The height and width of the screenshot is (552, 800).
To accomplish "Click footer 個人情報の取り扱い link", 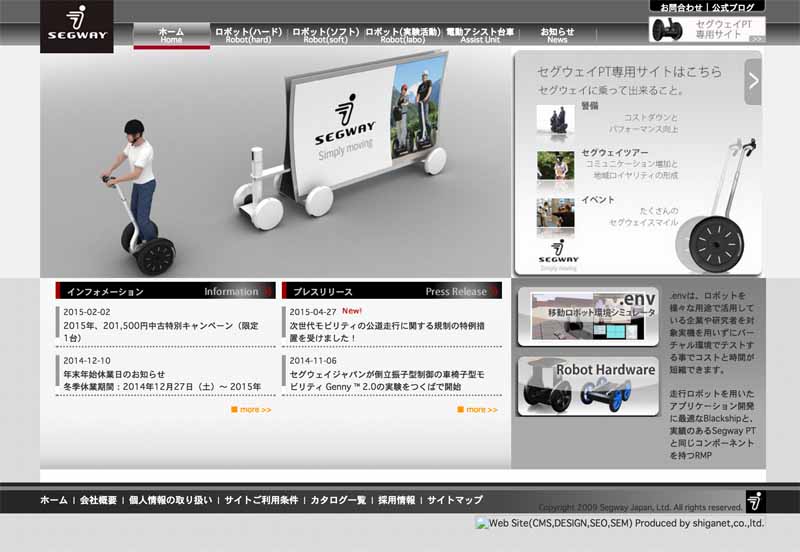I will click(170, 500).
